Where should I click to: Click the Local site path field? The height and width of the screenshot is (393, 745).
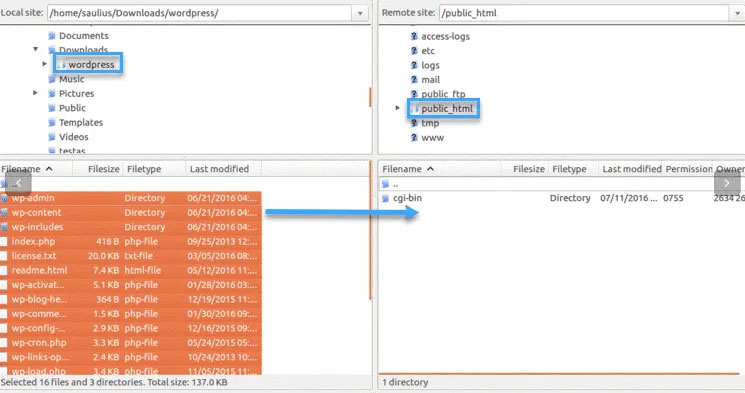200,13
